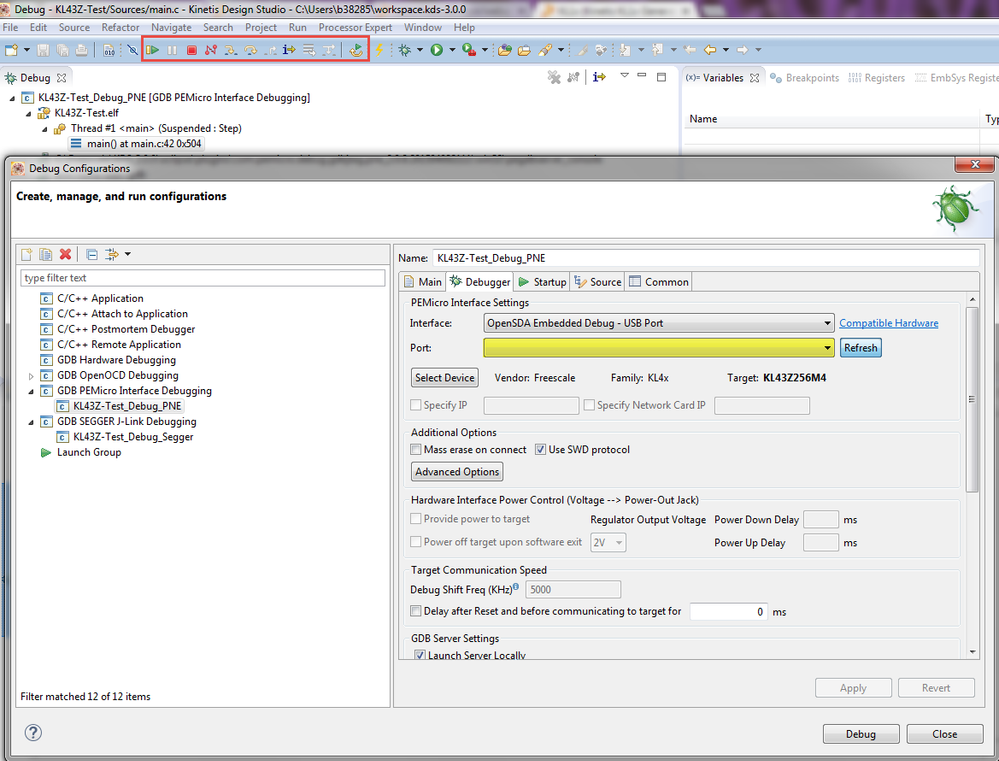Open the Compatible Hardware link

click(889, 323)
